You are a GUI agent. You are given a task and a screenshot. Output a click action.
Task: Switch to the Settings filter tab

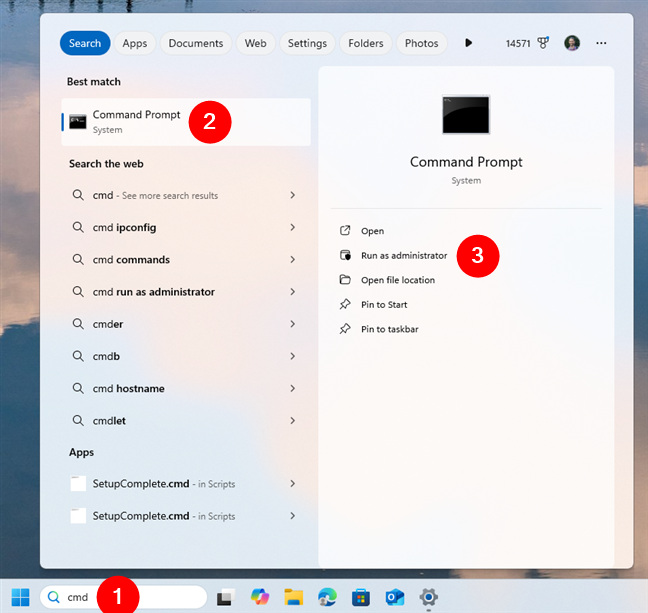click(x=307, y=43)
